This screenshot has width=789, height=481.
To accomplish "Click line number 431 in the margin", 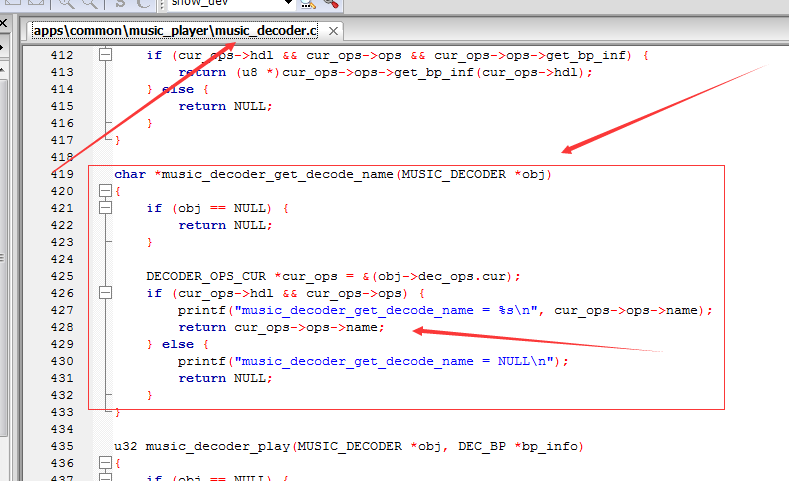I will [x=62, y=378].
